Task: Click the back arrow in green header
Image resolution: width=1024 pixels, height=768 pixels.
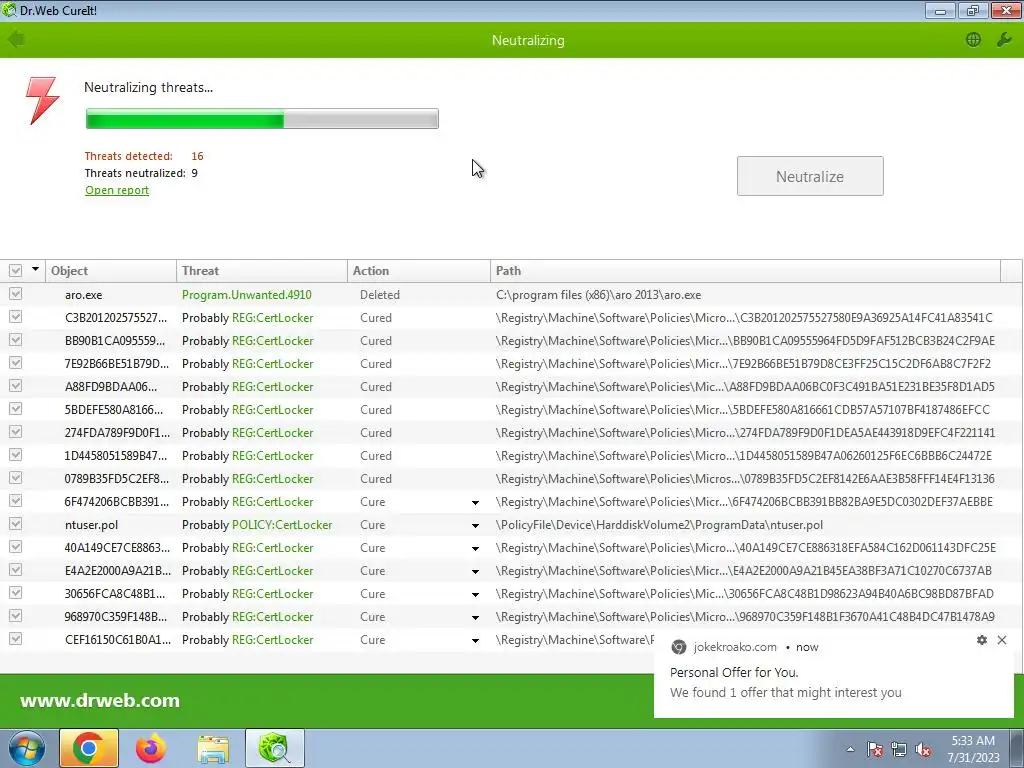Action: (x=16, y=40)
